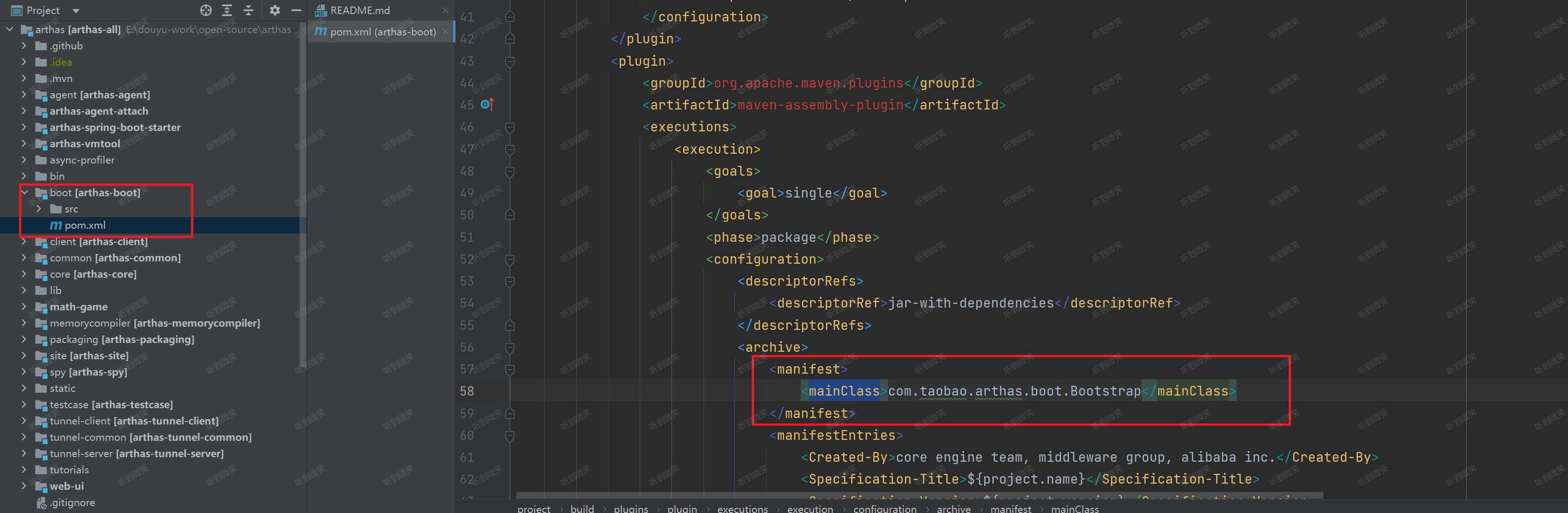Hide the Project tool window with minus icon
1568x513 pixels.
[x=296, y=10]
